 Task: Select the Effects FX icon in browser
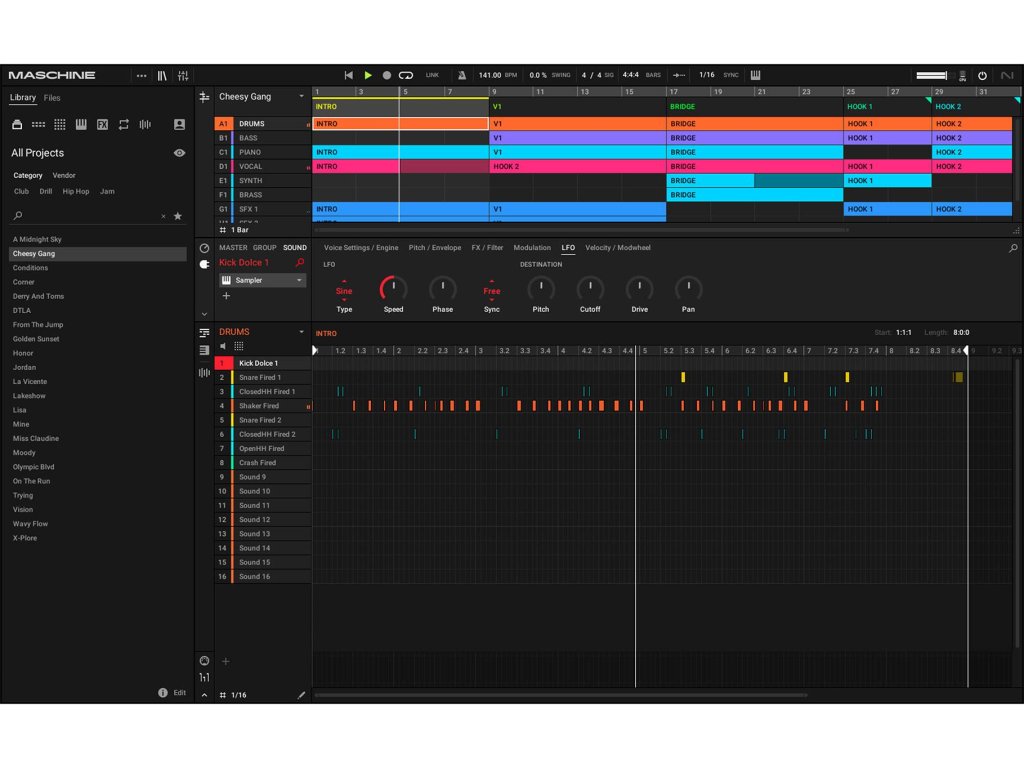point(103,125)
